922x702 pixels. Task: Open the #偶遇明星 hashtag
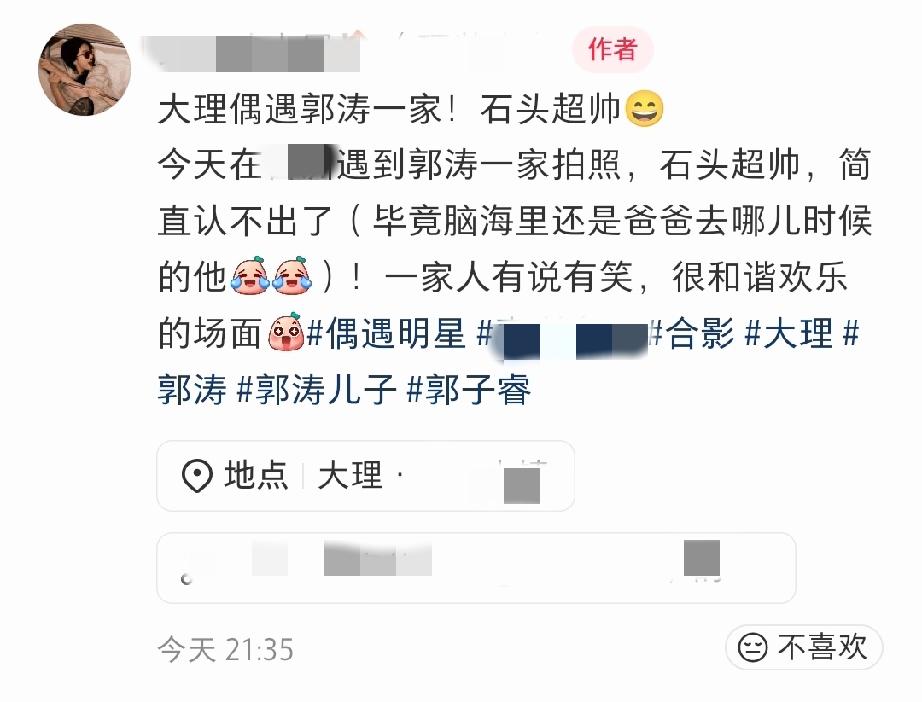[x=386, y=333]
